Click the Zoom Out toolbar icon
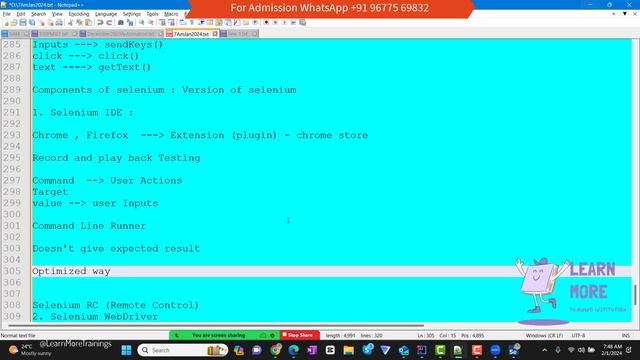Viewport: 640px width, 360px height. point(151,22)
